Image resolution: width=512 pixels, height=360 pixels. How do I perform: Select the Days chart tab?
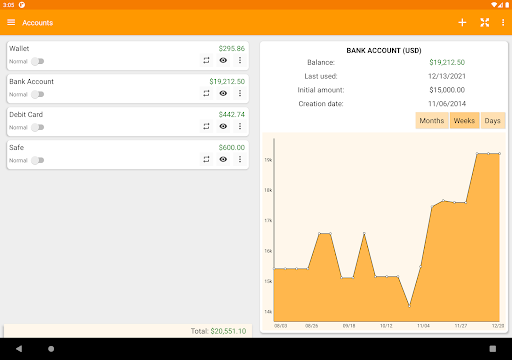pos(493,121)
